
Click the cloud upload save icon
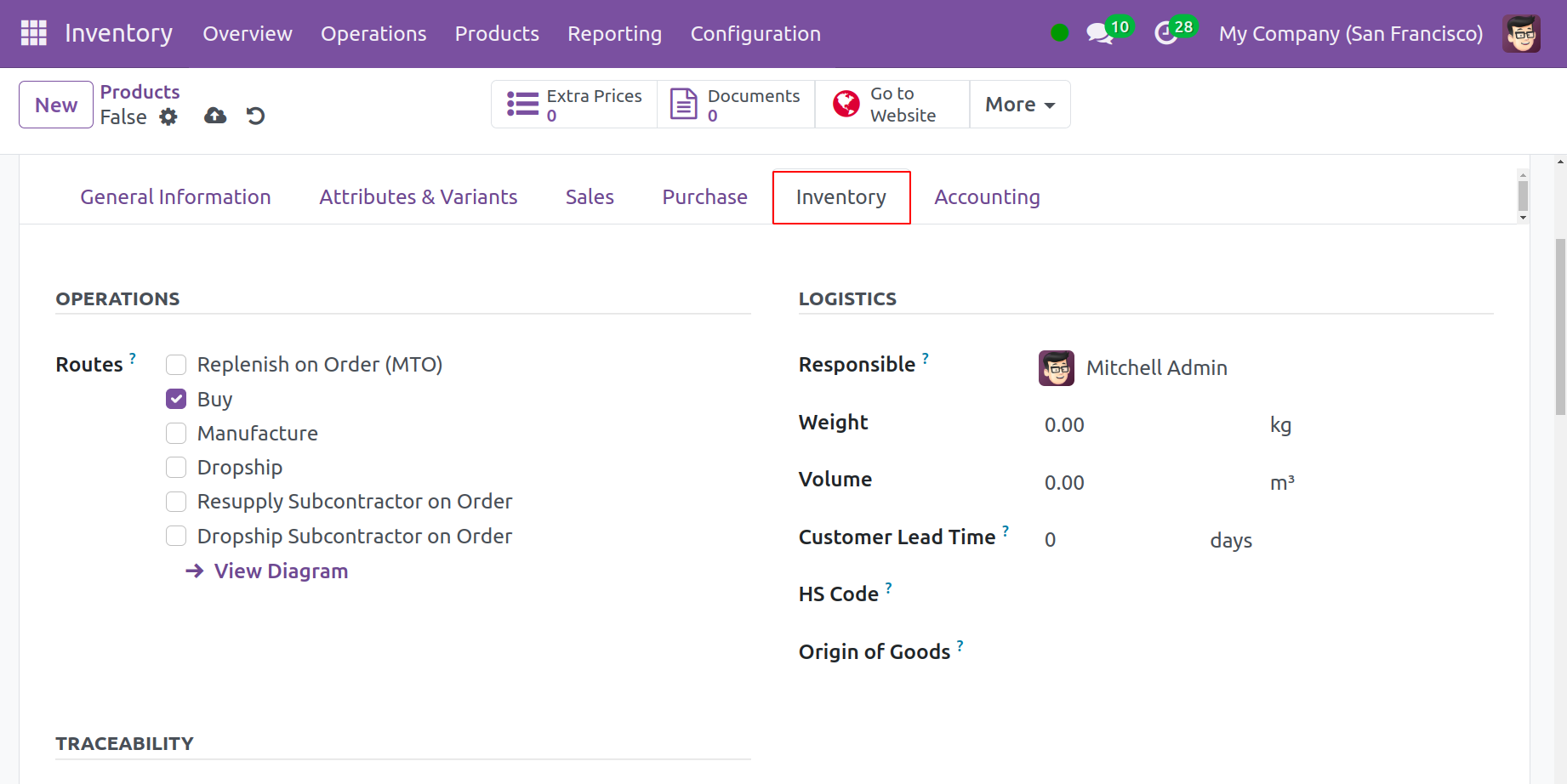coord(215,116)
